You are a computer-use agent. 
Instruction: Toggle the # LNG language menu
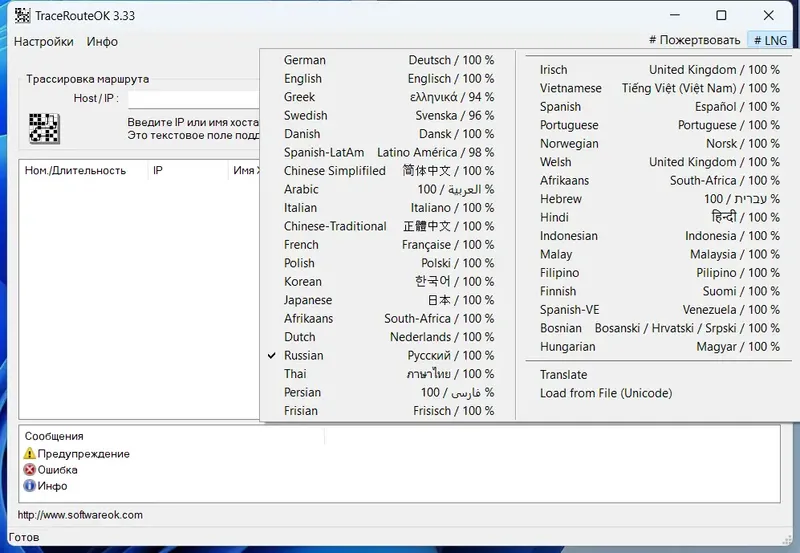[770, 40]
